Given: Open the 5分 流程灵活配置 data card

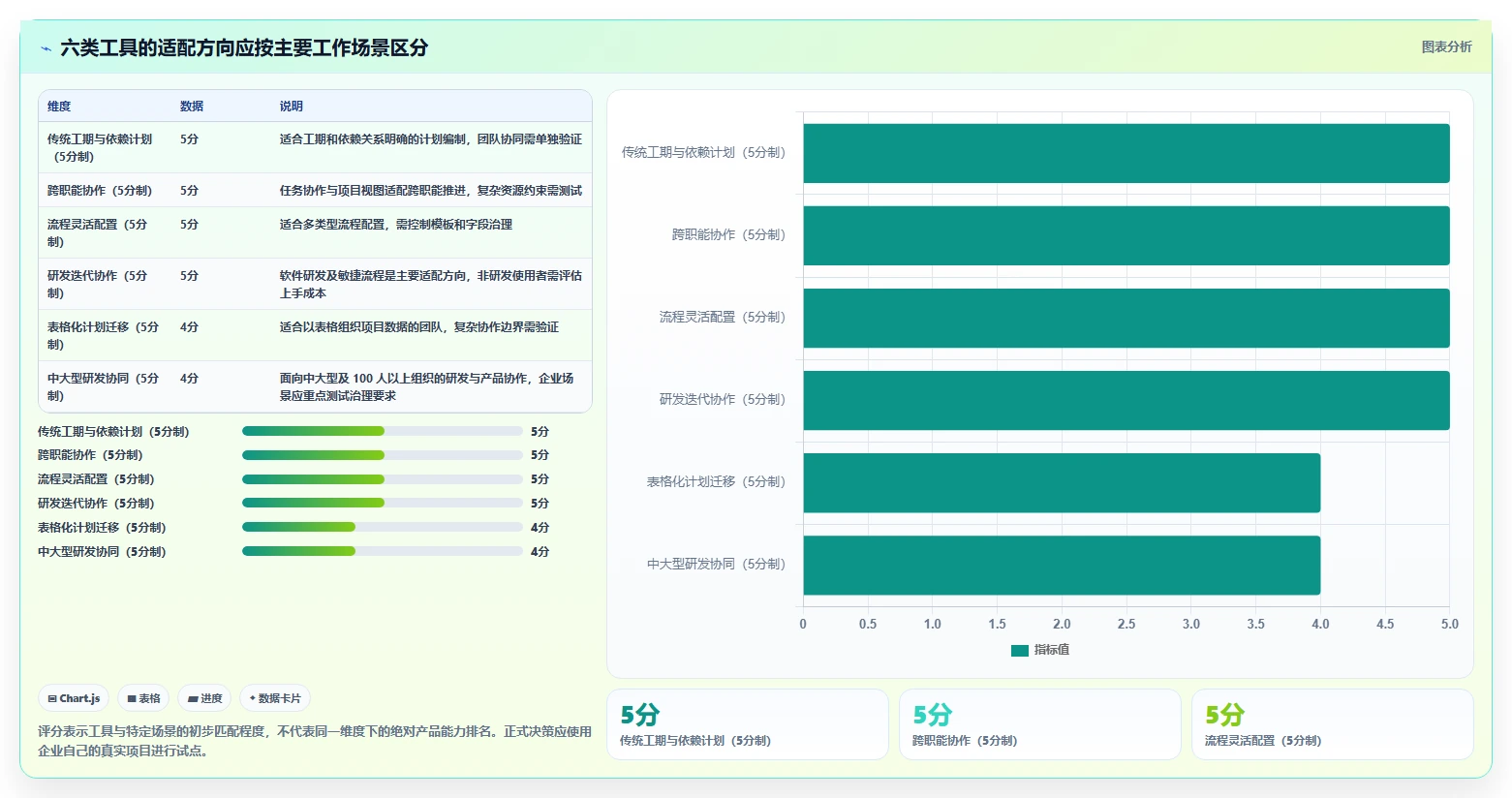Looking at the screenshot, I should tap(1332, 724).
